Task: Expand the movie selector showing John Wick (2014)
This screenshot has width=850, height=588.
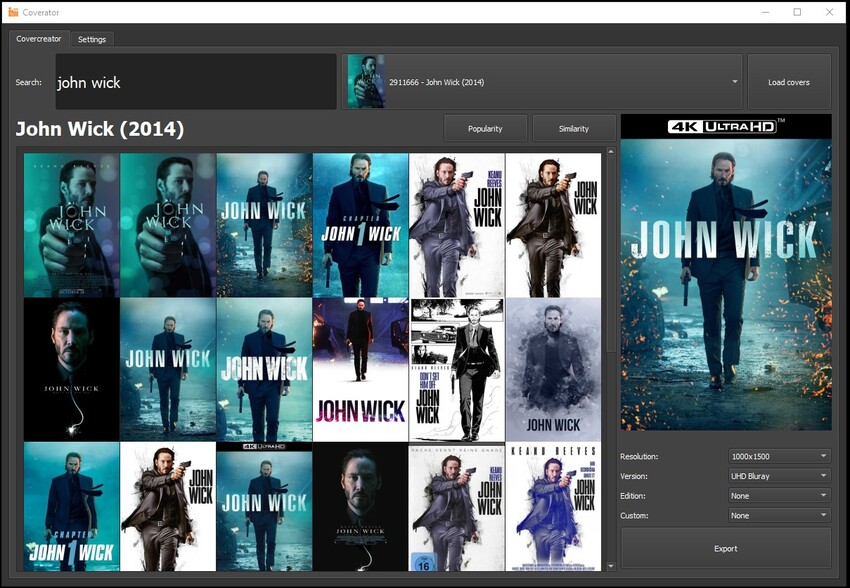Action: [542, 82]
